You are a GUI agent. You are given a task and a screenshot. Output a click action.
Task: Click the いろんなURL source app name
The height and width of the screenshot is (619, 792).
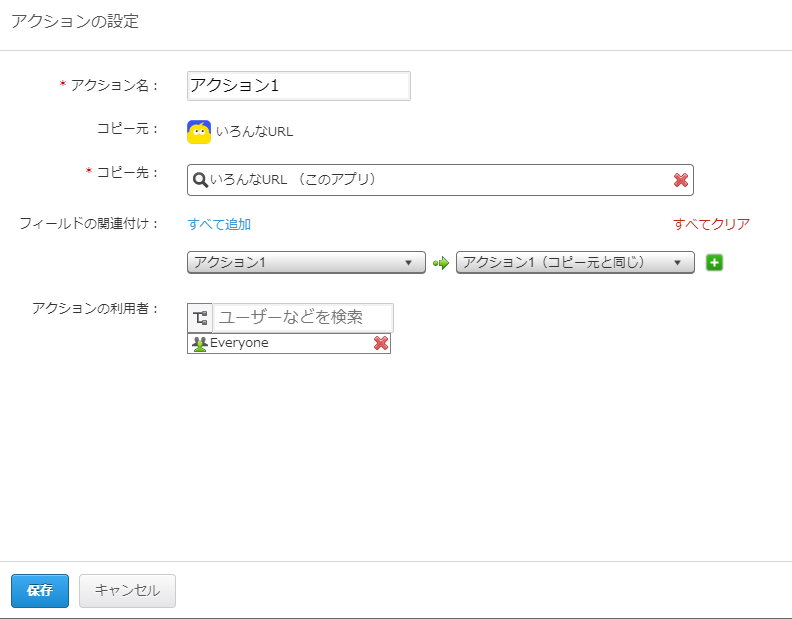(255, 132)
